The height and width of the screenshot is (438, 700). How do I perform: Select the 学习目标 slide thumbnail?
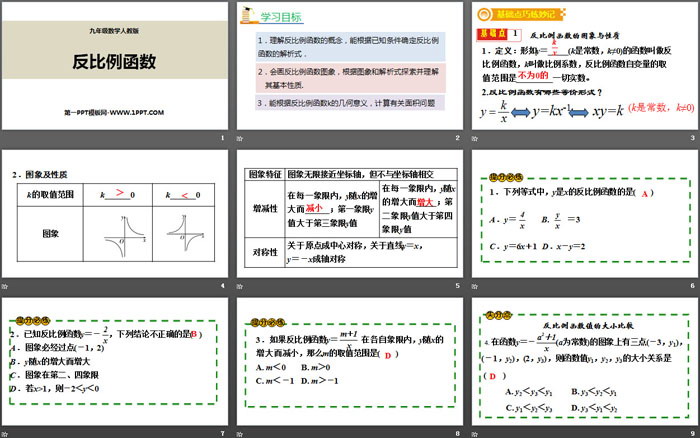pyautogui.click(x=350, y=66)
